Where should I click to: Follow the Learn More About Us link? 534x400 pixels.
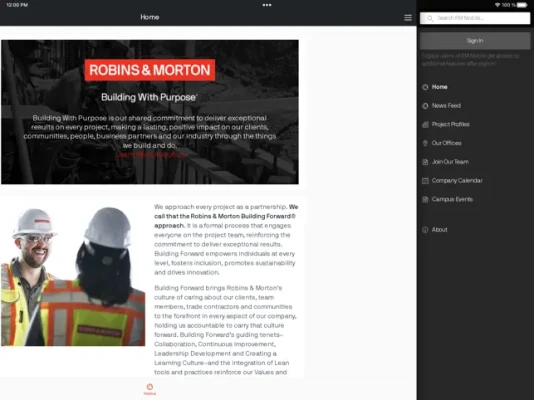pos(150,155)
